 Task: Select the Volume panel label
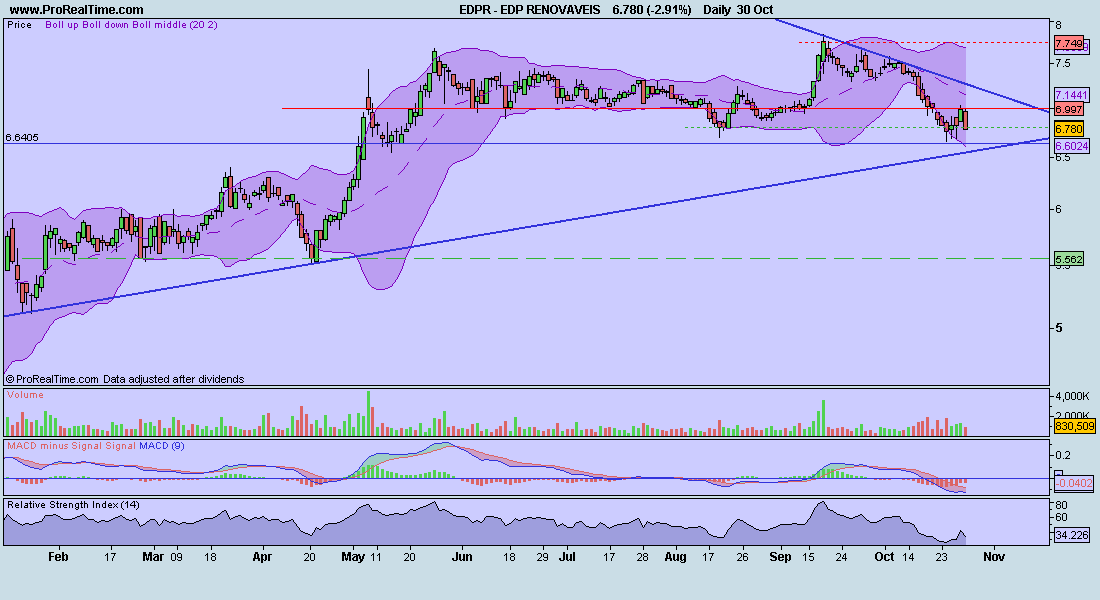click(x=25, y=395)
